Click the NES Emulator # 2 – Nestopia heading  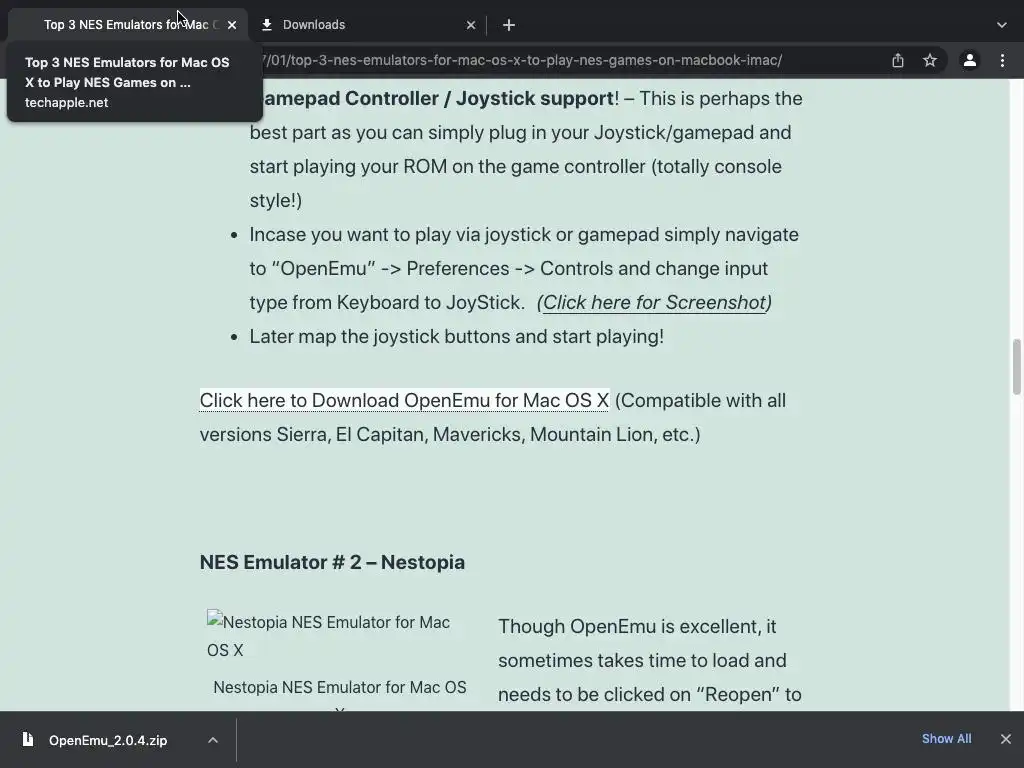coord(332,562)
